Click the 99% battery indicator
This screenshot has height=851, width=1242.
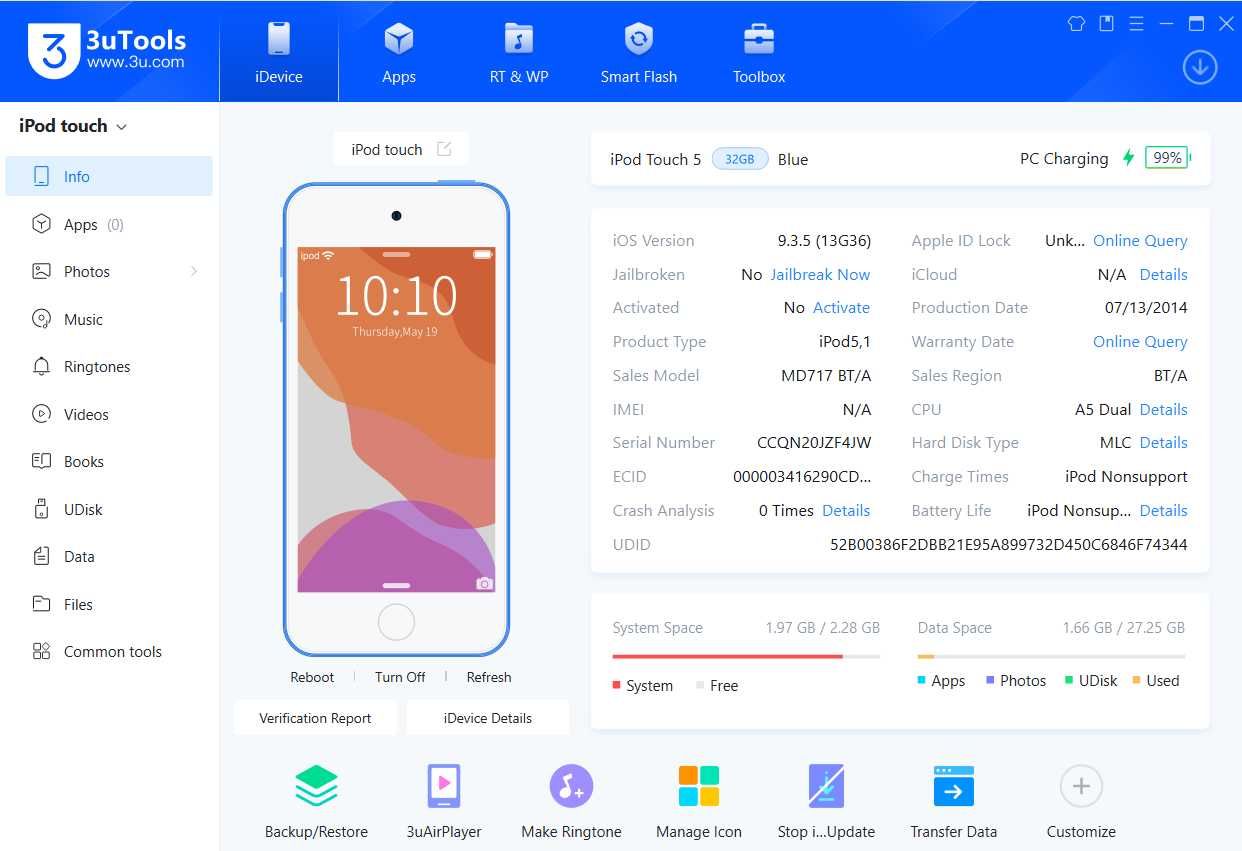coord(1167,158)
